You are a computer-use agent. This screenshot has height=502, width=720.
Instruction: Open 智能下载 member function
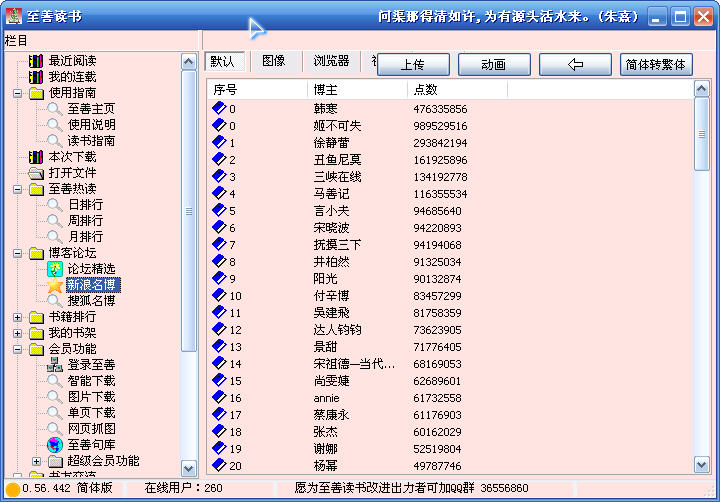pyautogui.click(x=91, y=381)
